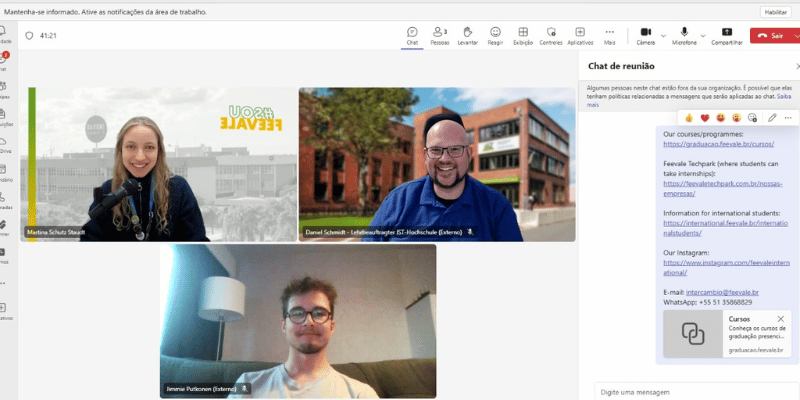Open the Controles meeting controls menu
This screenshot has width=800, height=400.
(x=550, y=35)
